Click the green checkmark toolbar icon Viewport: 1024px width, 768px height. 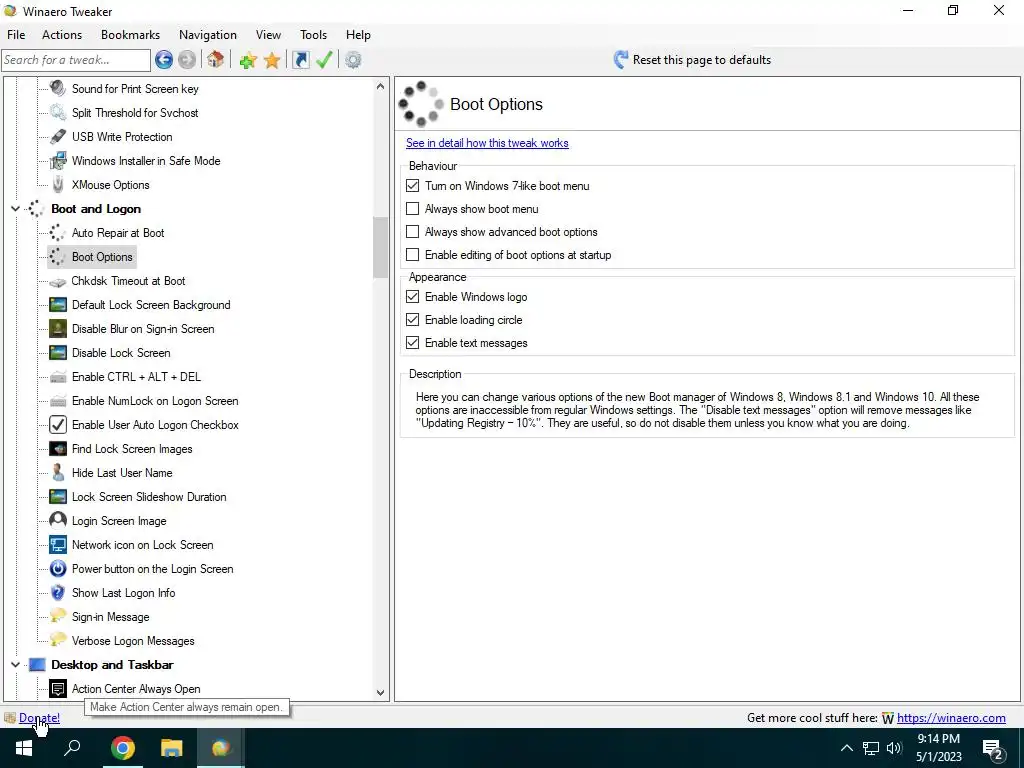[324, 60]
